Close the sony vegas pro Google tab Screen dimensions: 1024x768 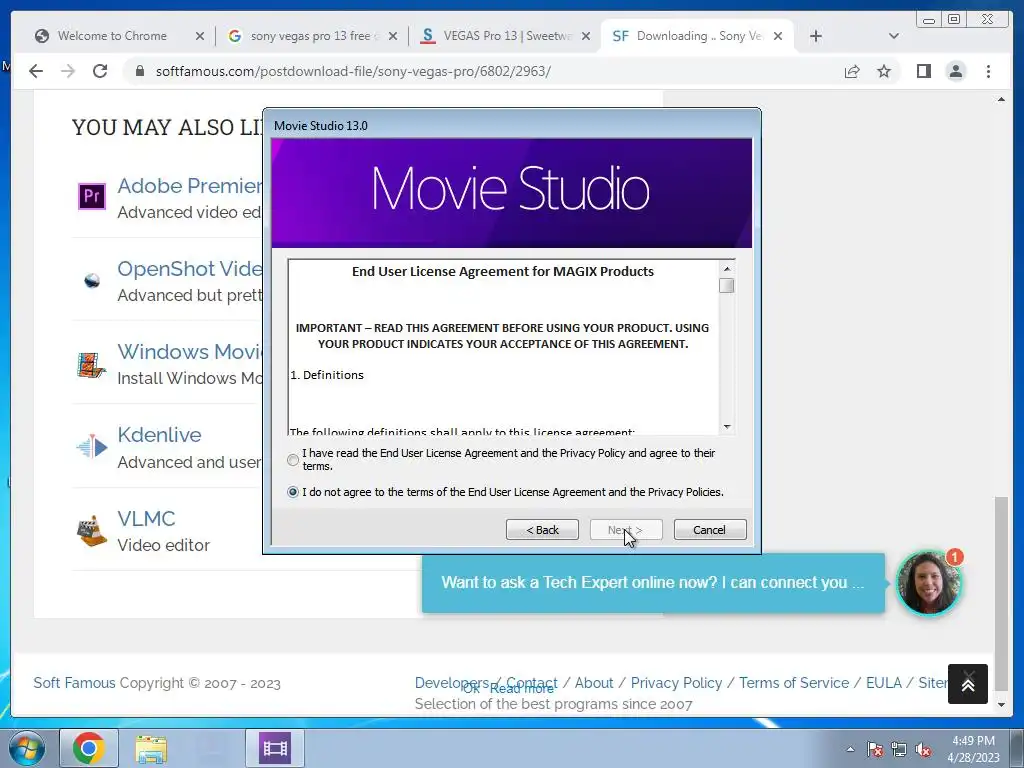coord(393,36)
